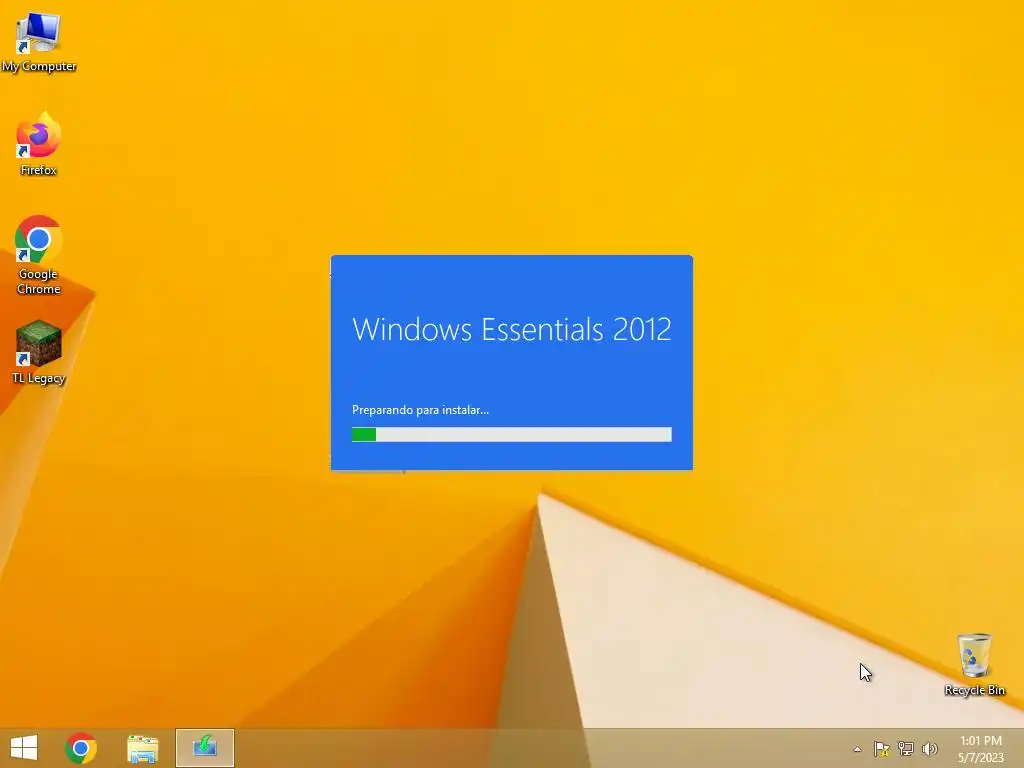Screen dimensions: 1024x768
Task: Click the installation progress bar
Action: (511, 434)
